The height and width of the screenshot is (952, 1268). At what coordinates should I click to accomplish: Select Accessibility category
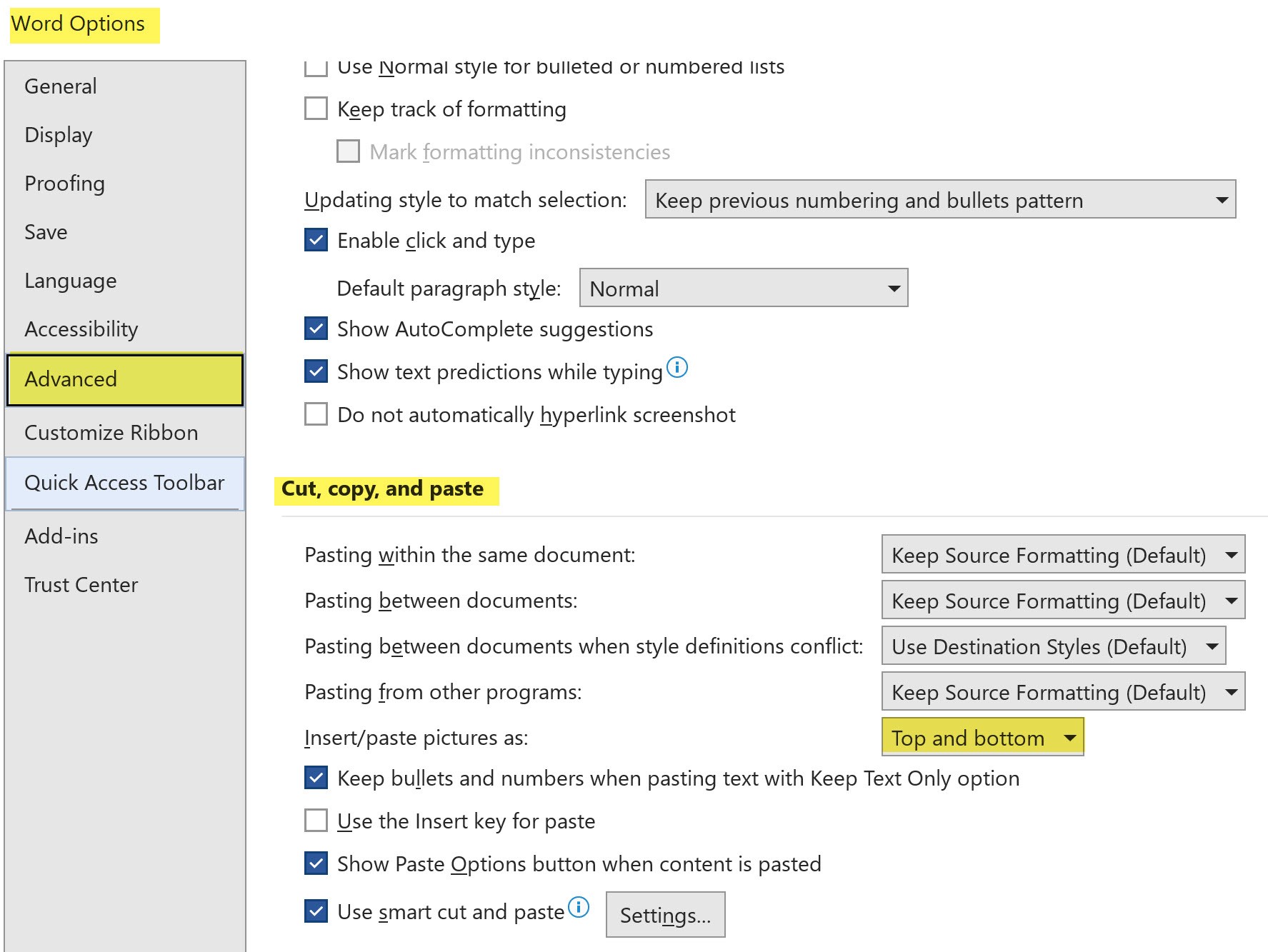coord(125,329)
